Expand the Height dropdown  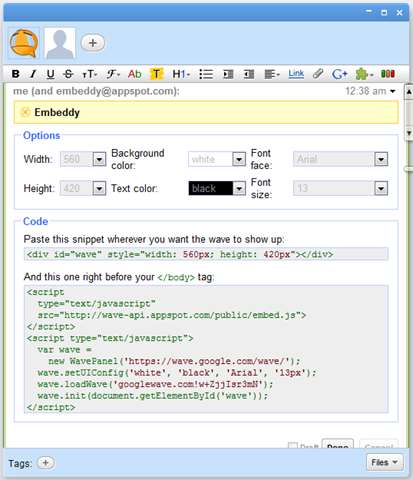(x=99, y=188)
